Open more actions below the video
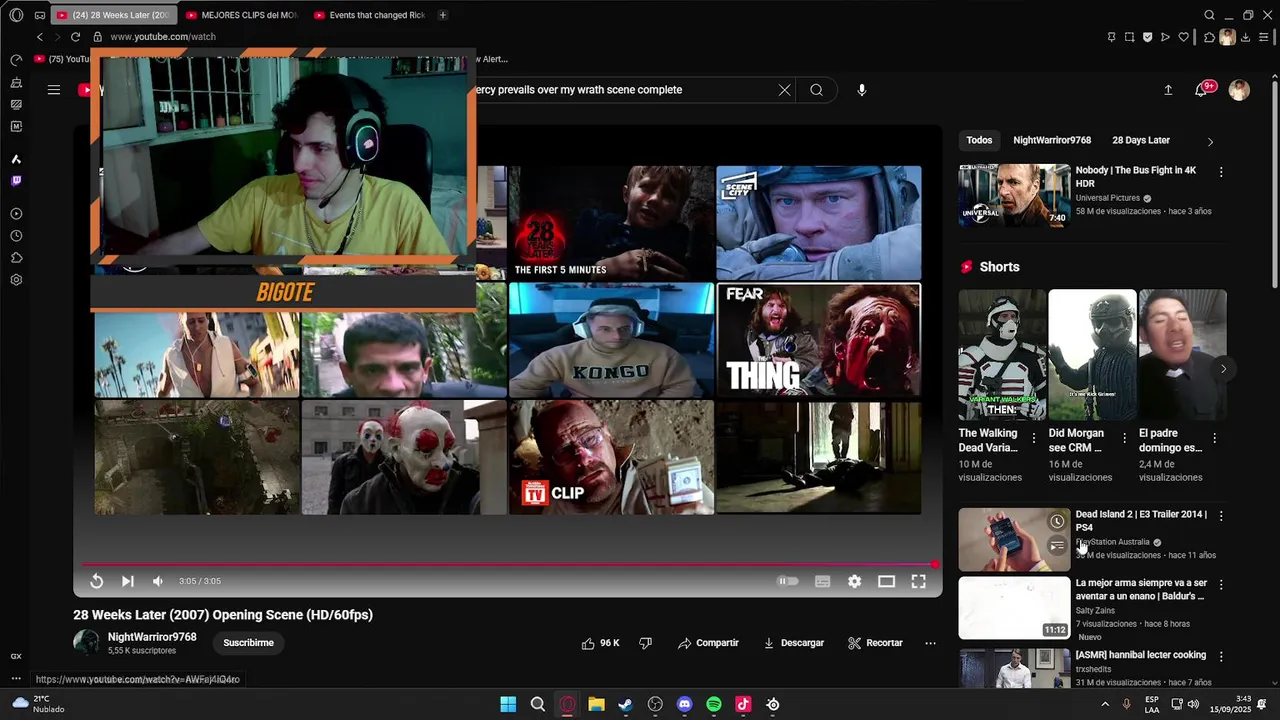Image resolution: width=1280 pixels, height=720 pixels. coord(930,643)
